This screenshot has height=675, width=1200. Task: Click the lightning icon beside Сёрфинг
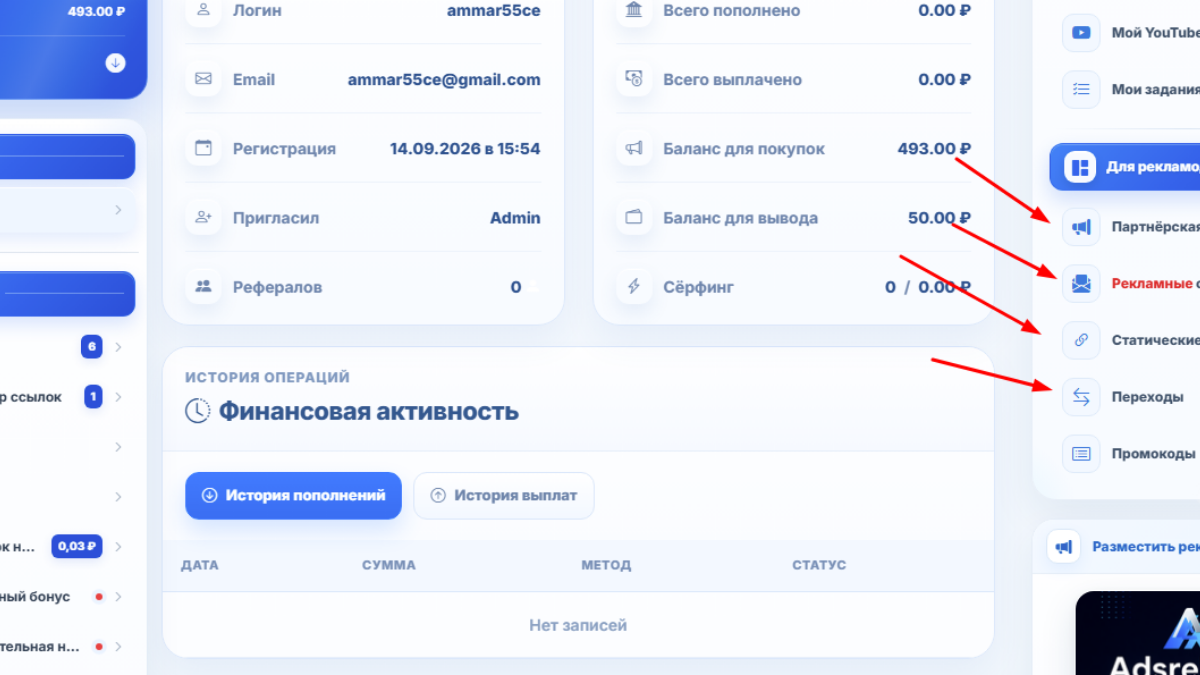click(634, 286)
